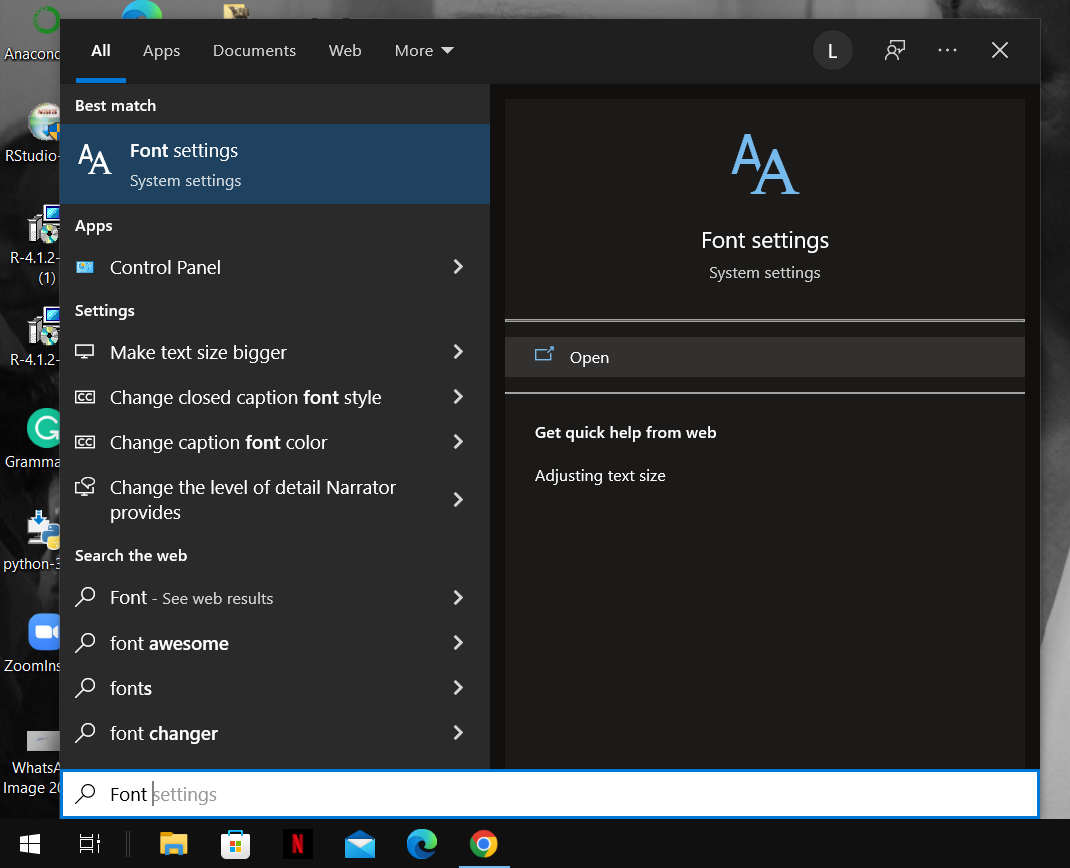Switch to the Apps tab

[161, 50]
